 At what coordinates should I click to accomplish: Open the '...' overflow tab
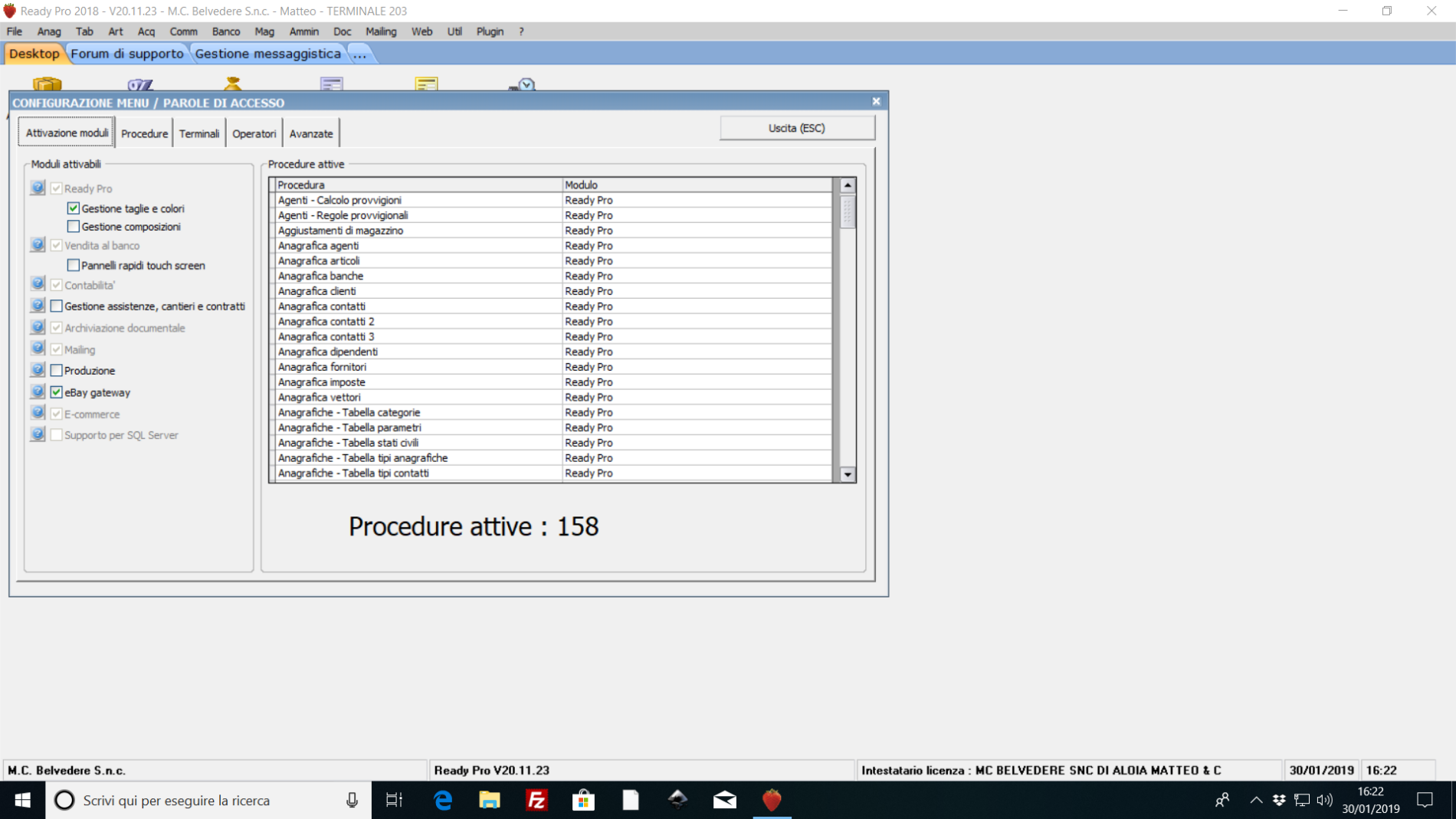point(359,54)
